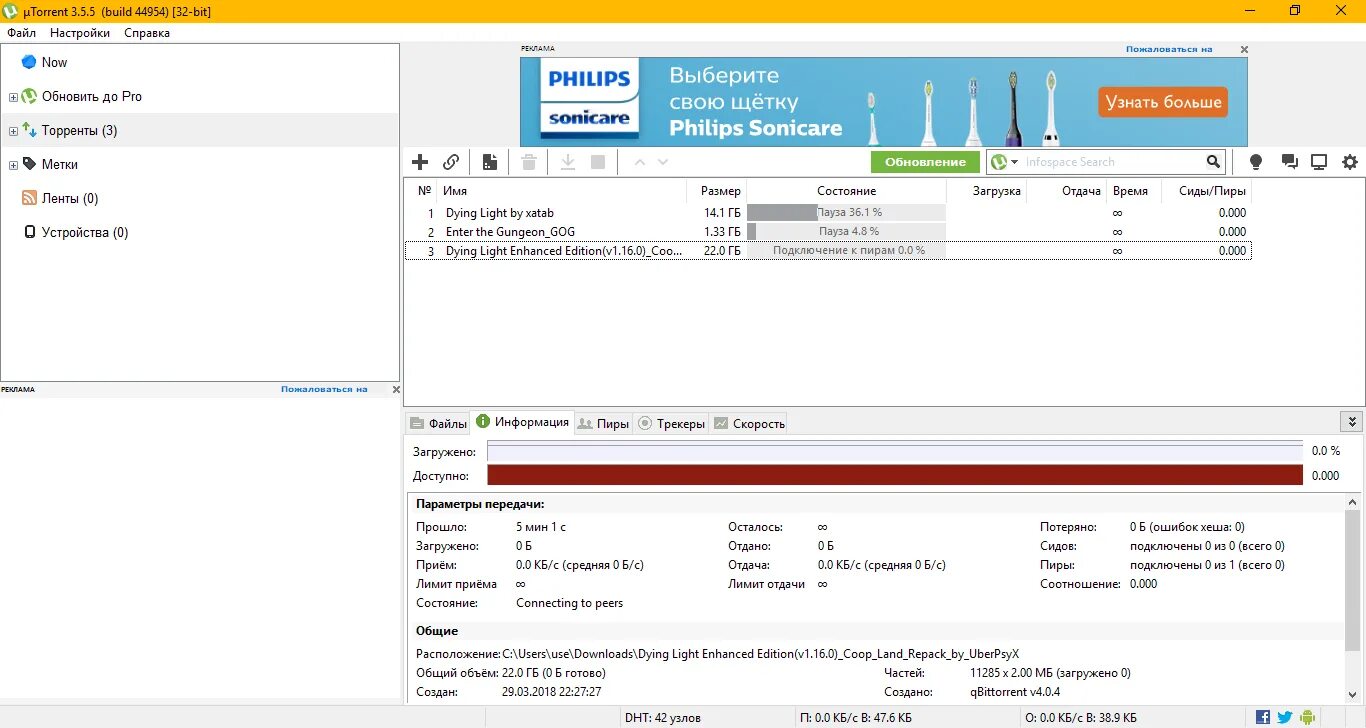Open Facebook icon in status bar
This screenshot has height=728, width=1366.
[x=1263, y=717]
